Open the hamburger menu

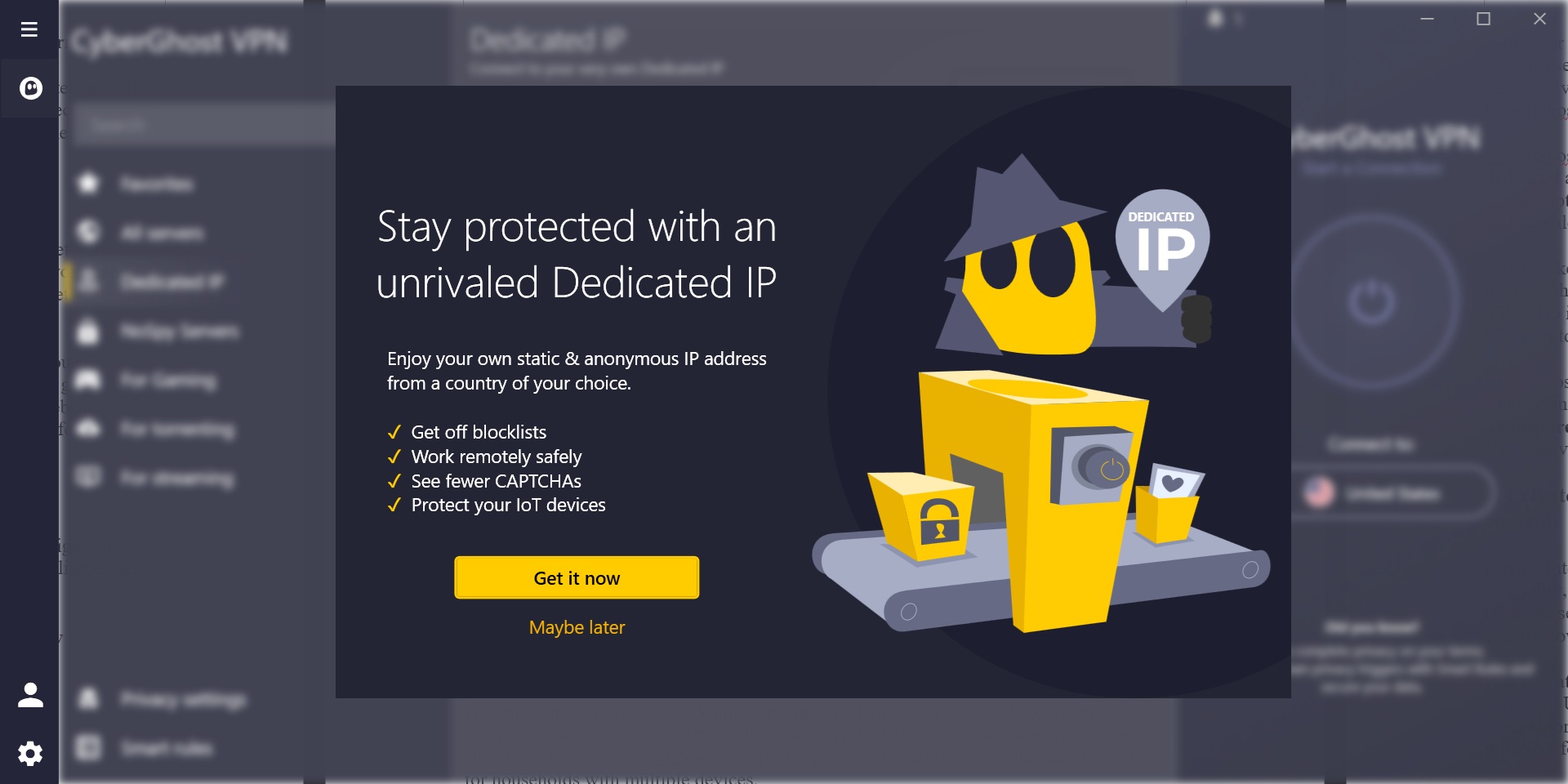tap(29, 29)
